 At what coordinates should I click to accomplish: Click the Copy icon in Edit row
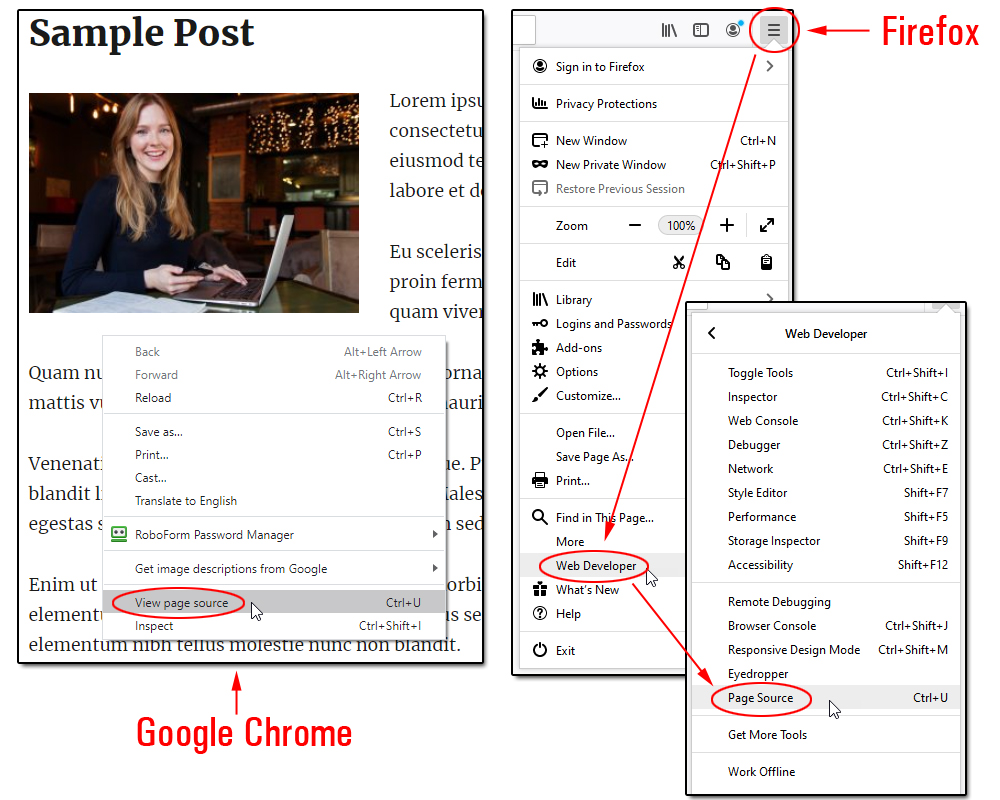(x=723, y=262)
